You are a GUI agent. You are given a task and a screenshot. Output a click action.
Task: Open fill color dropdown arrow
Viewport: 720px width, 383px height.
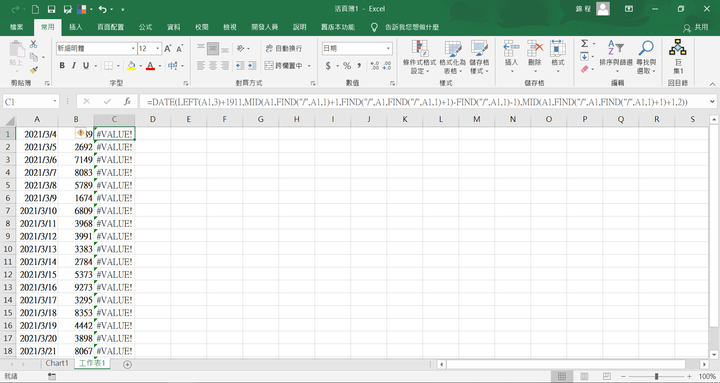point(140,66)
